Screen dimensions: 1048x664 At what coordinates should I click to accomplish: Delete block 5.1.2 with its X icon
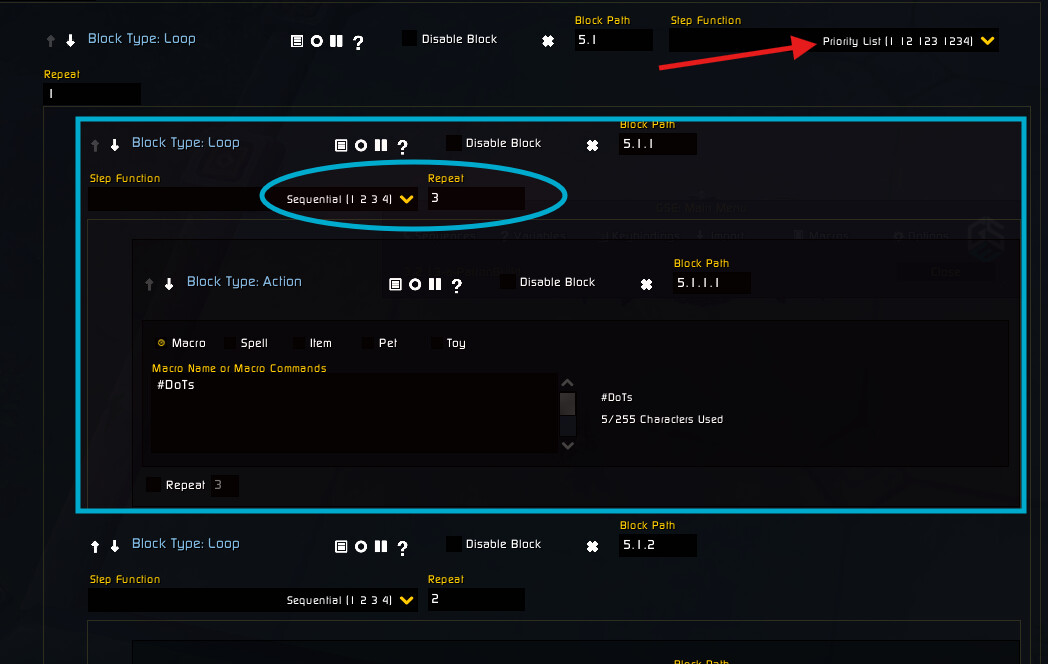pyautogui.click(x=592, y=546)
